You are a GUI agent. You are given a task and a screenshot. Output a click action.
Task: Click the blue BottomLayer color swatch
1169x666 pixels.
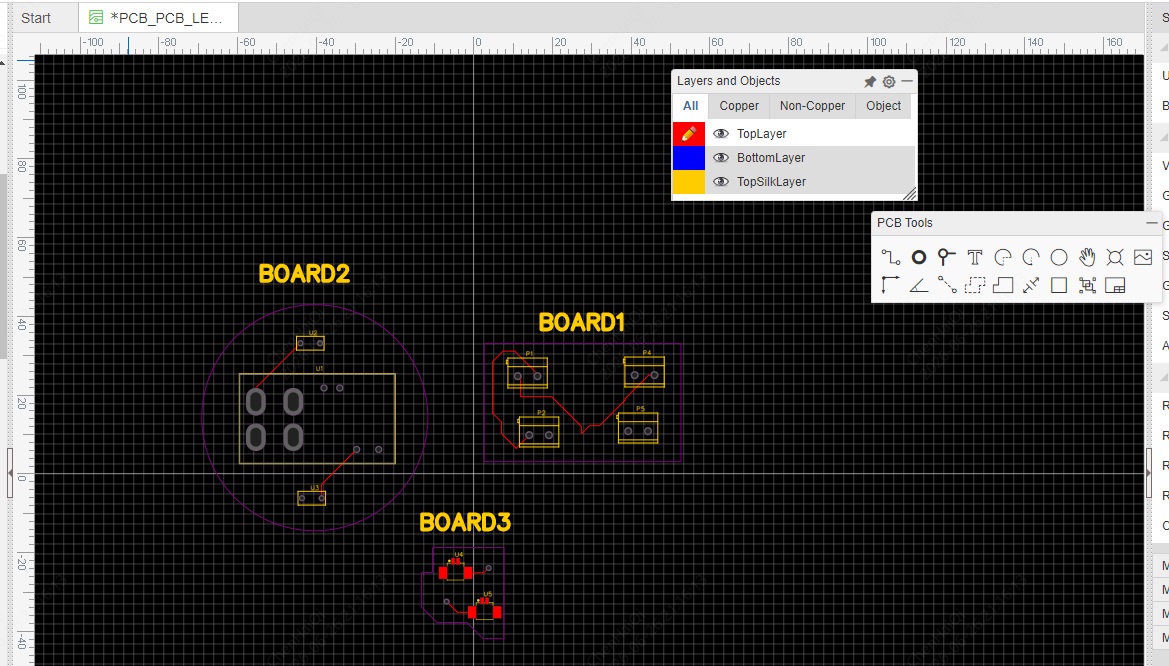689,157
